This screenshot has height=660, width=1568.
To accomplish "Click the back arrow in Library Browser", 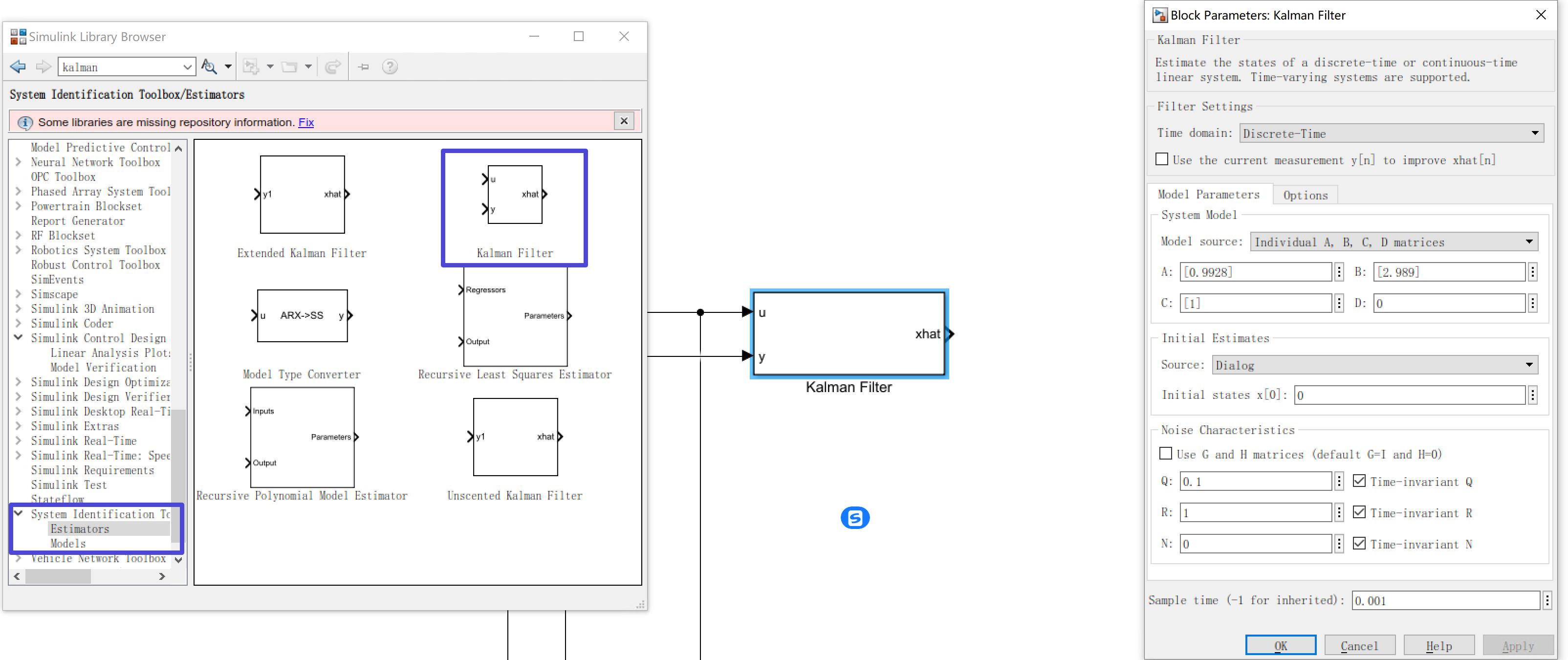I will coord(18,66).
